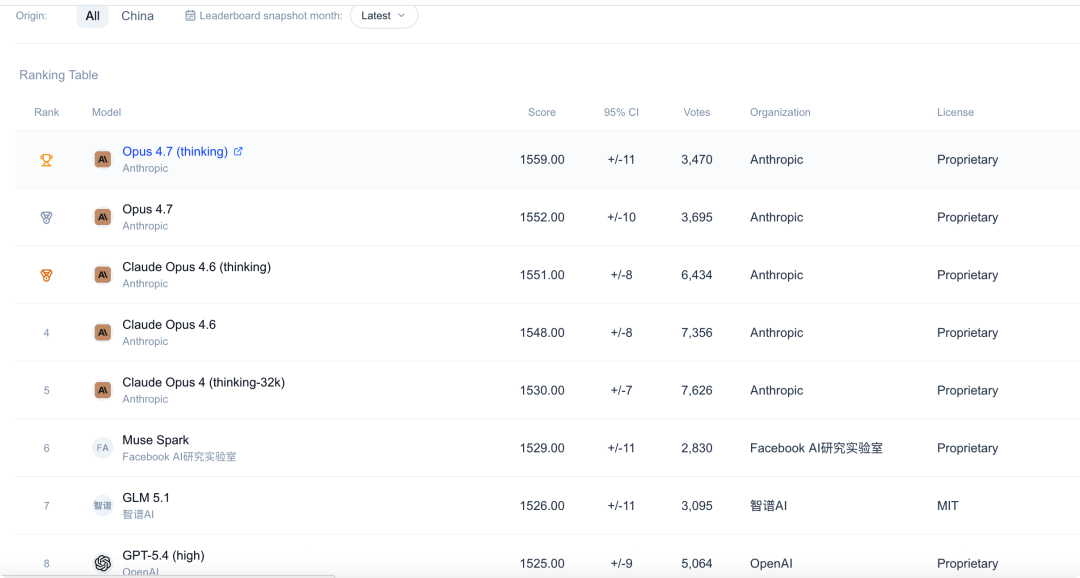
Task: Click the Anthropic logo beside Opus 4.7 (thinking)
Action: (103, 160)
